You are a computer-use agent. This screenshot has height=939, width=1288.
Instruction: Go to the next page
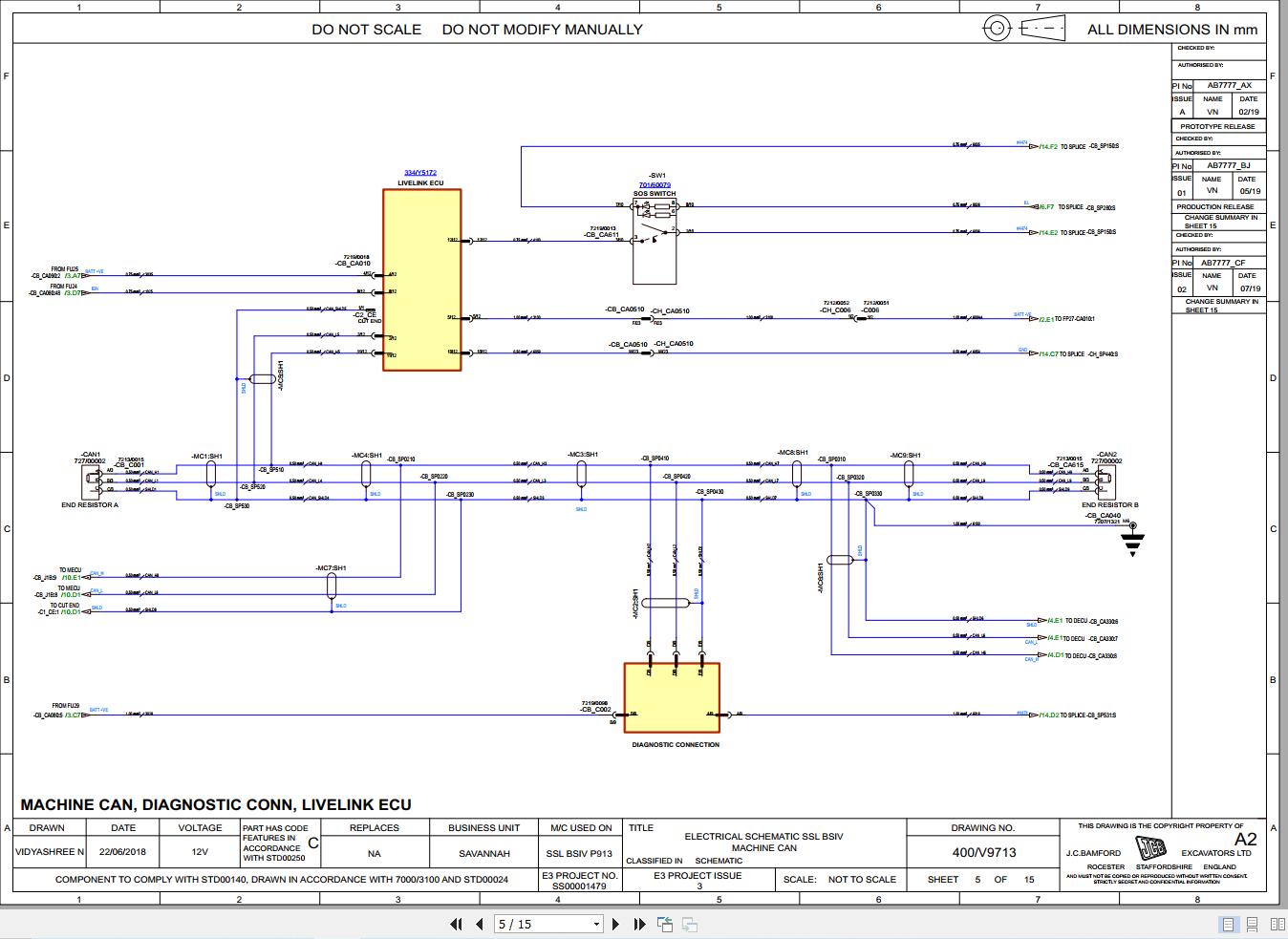614,924
